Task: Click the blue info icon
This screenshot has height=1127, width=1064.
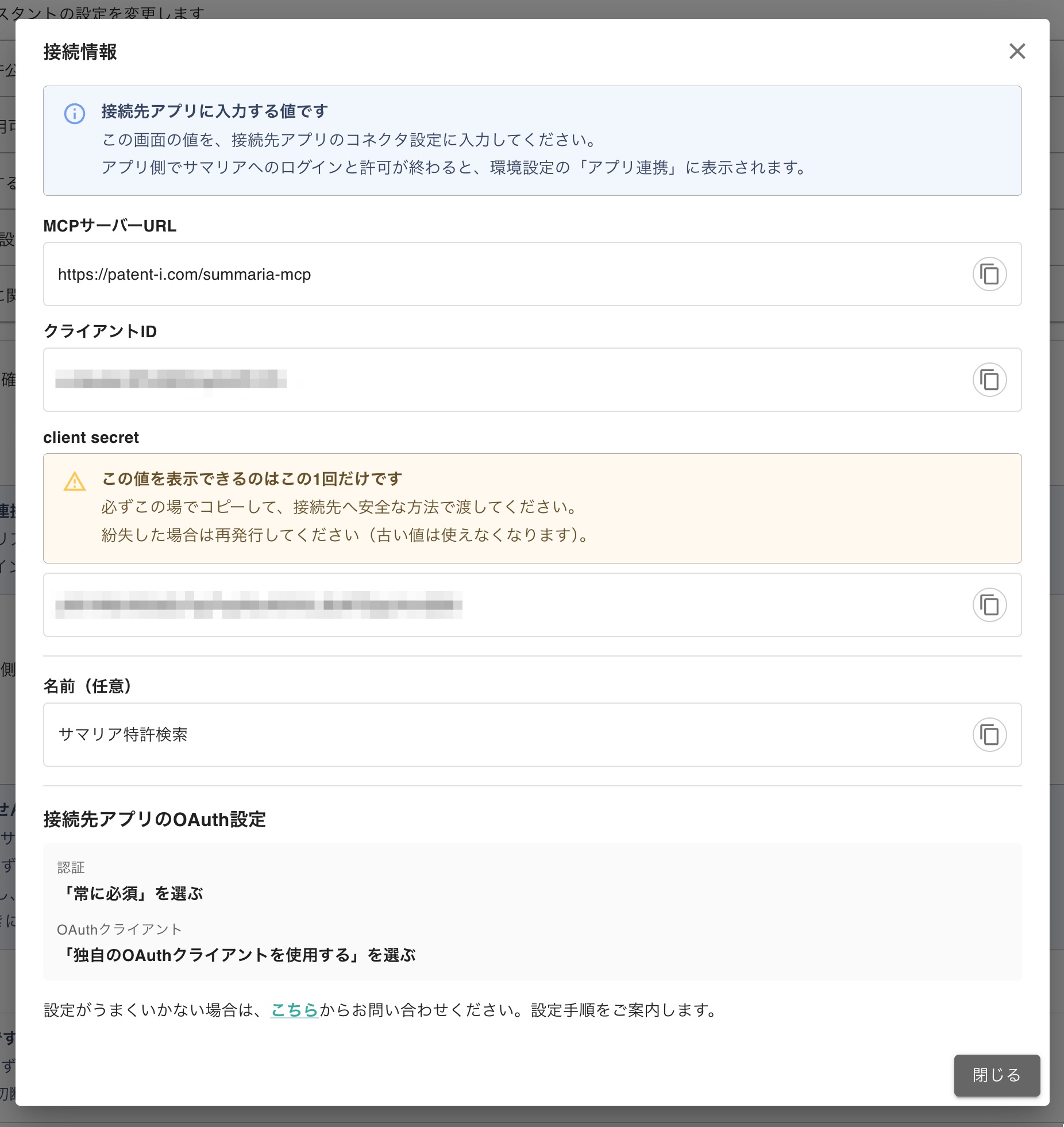Action: tap(75, 114)
